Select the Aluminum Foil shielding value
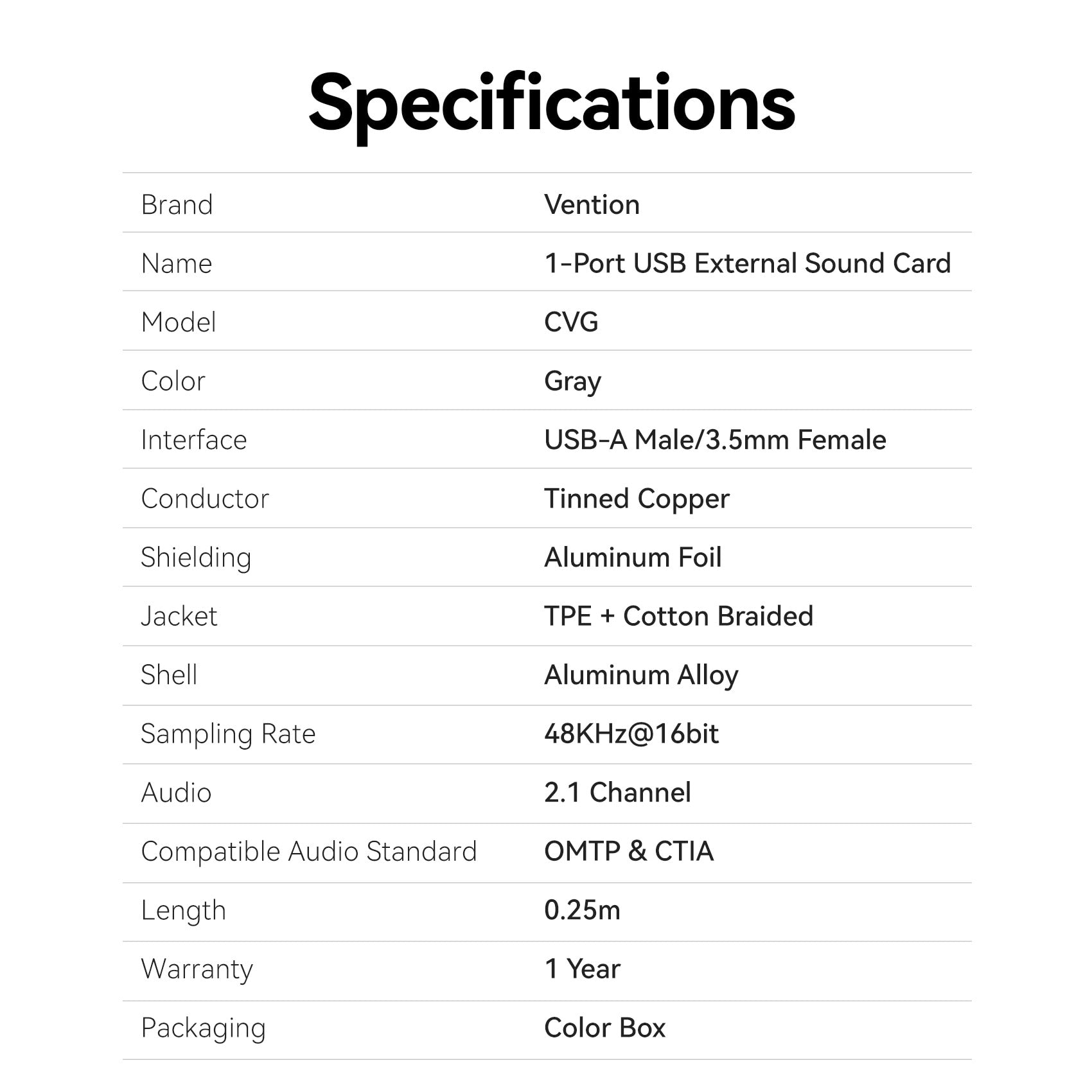1092x1092 pixels. pyautogui.click(x=633, y=558)
